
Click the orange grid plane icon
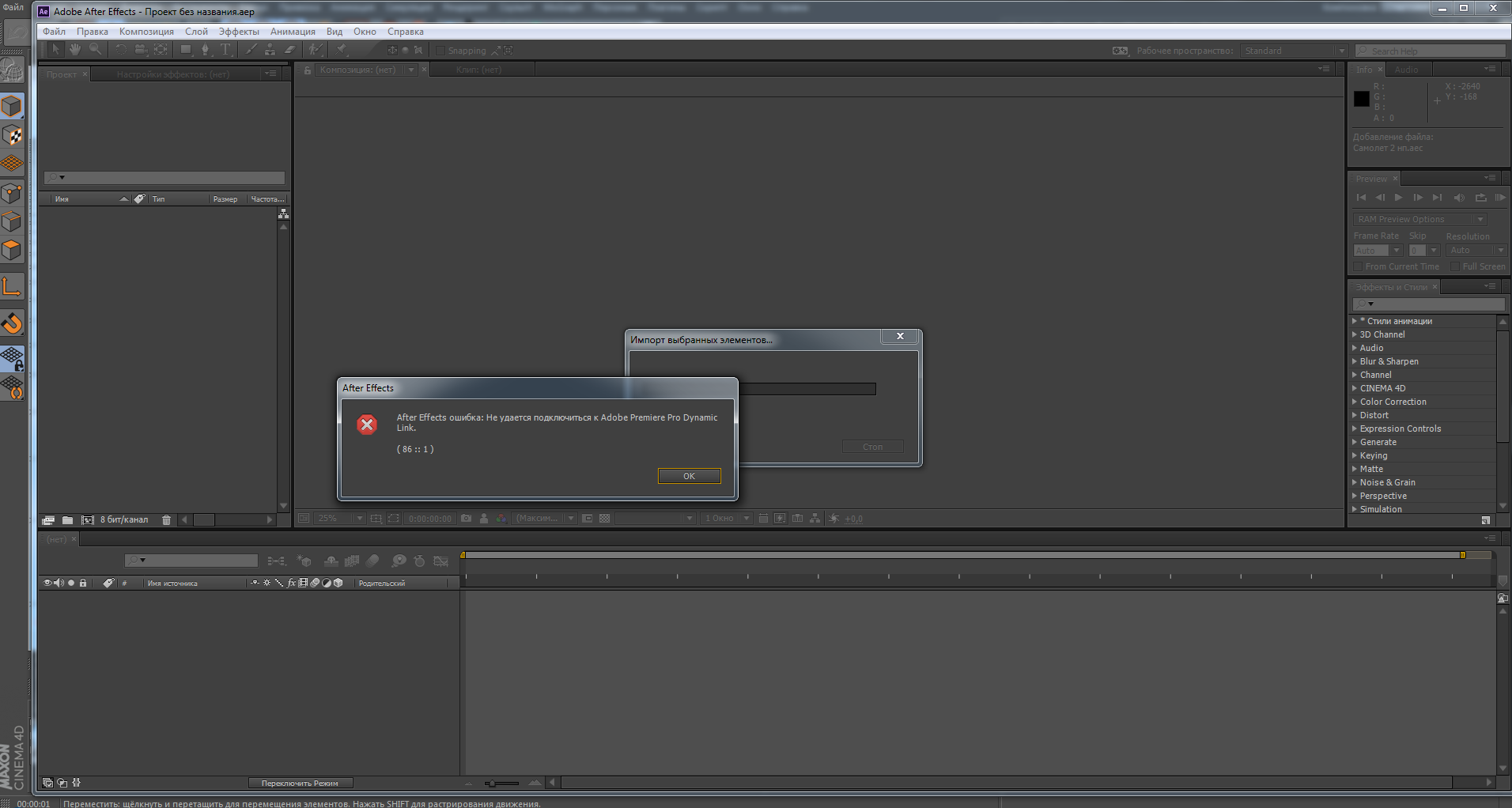point(13,164)
